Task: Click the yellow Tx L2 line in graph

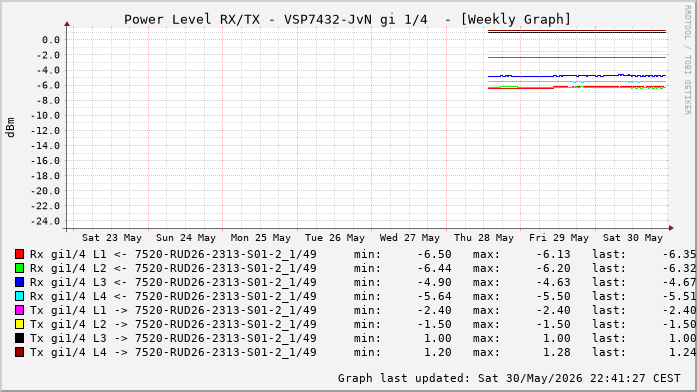Action: click(577, 52)
